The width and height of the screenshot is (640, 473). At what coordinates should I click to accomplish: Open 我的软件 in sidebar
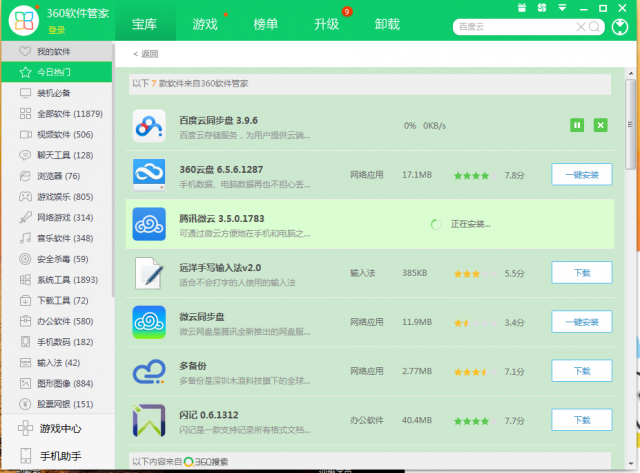point(56,51)
